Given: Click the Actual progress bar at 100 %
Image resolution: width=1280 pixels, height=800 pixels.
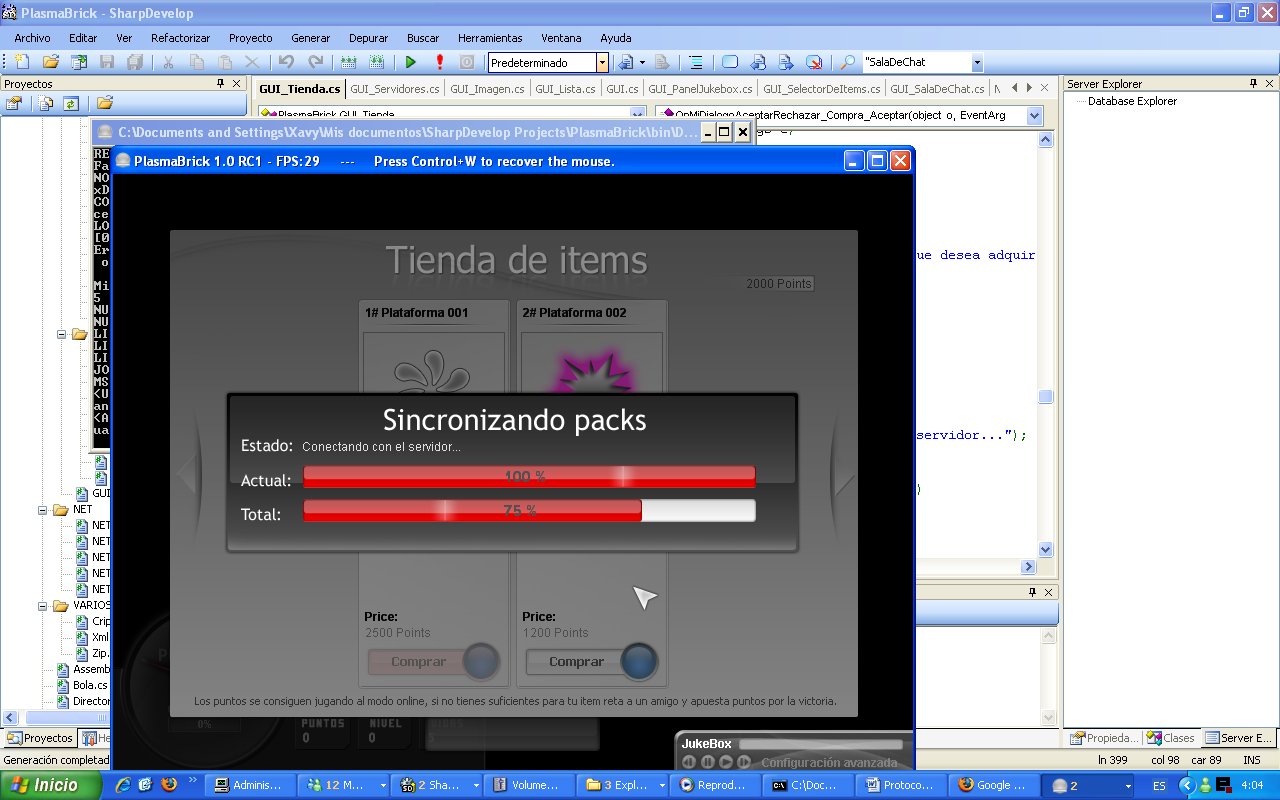Looking at the screenshot, I should 529,477.
